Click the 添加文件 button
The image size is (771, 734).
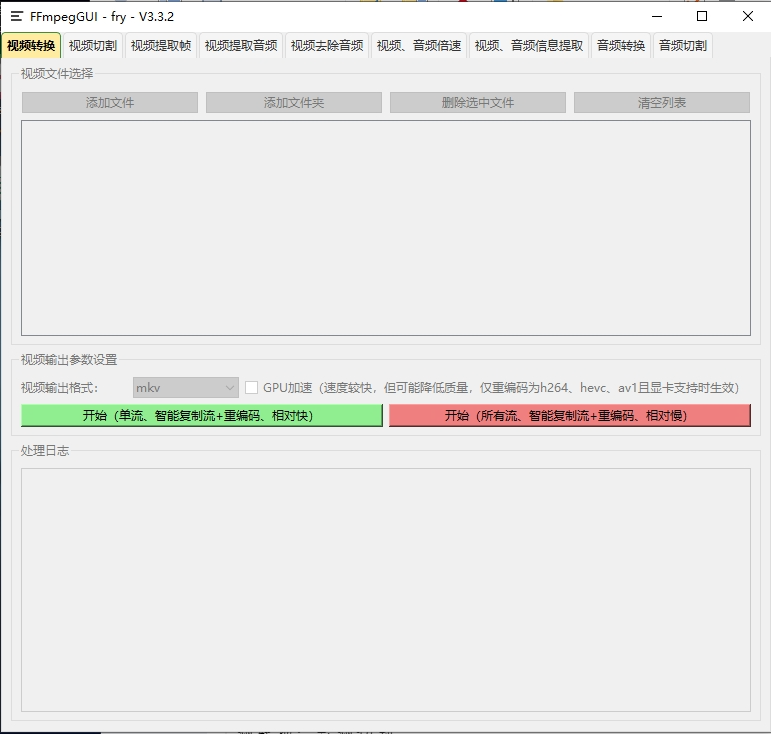click(110, 102)
